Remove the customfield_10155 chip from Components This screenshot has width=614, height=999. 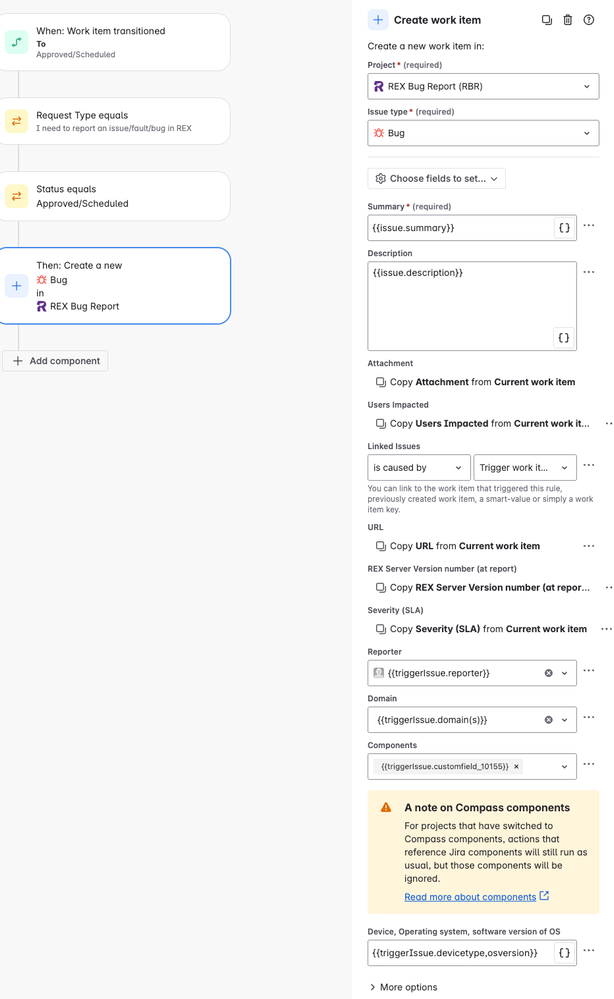pos(516,767)
